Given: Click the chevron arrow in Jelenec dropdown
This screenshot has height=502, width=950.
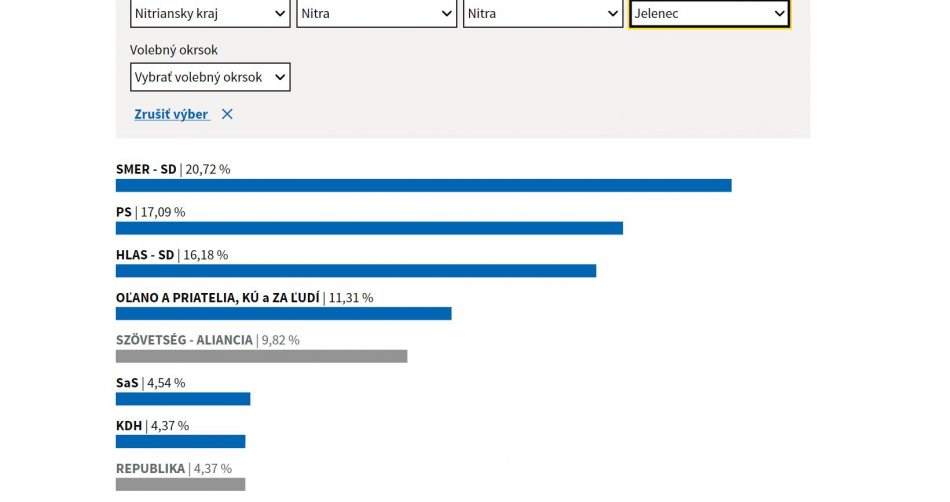Looking at the screenshot, I should pyautogui.click(x=779, y=14).
